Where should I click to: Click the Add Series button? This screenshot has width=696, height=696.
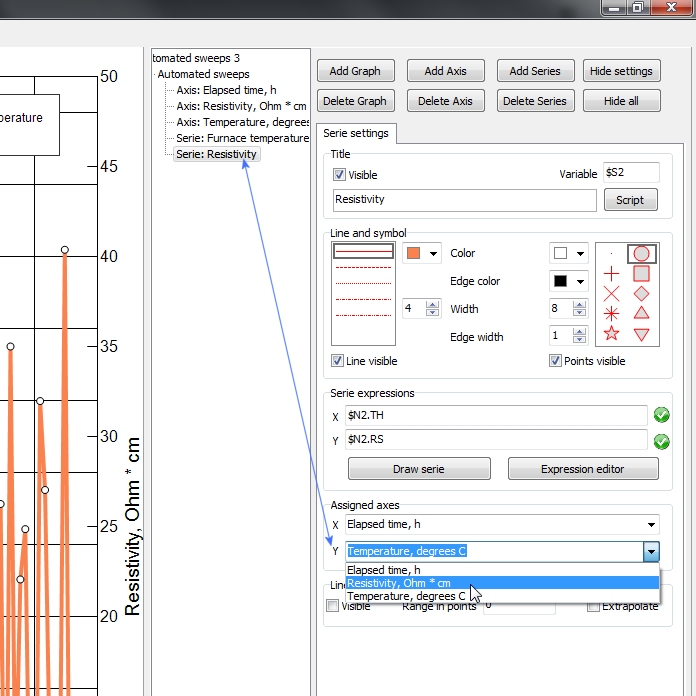pos(535,71)
